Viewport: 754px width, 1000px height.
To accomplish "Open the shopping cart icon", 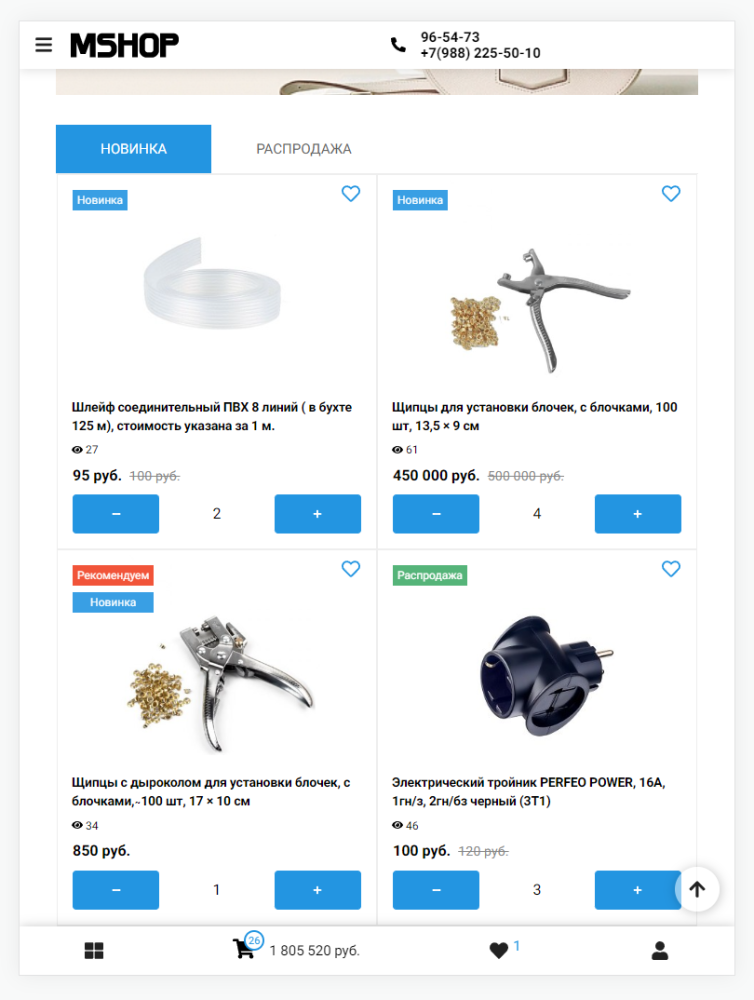I will [x=243, y=948].
